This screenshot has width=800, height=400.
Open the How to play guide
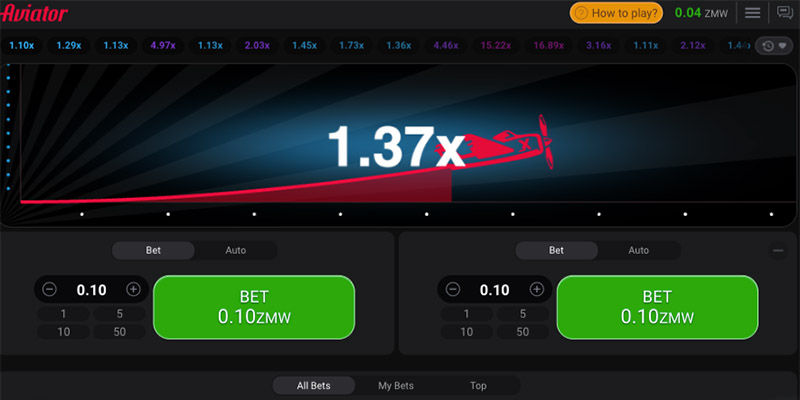pyautogui.click(x=616, y=13)
